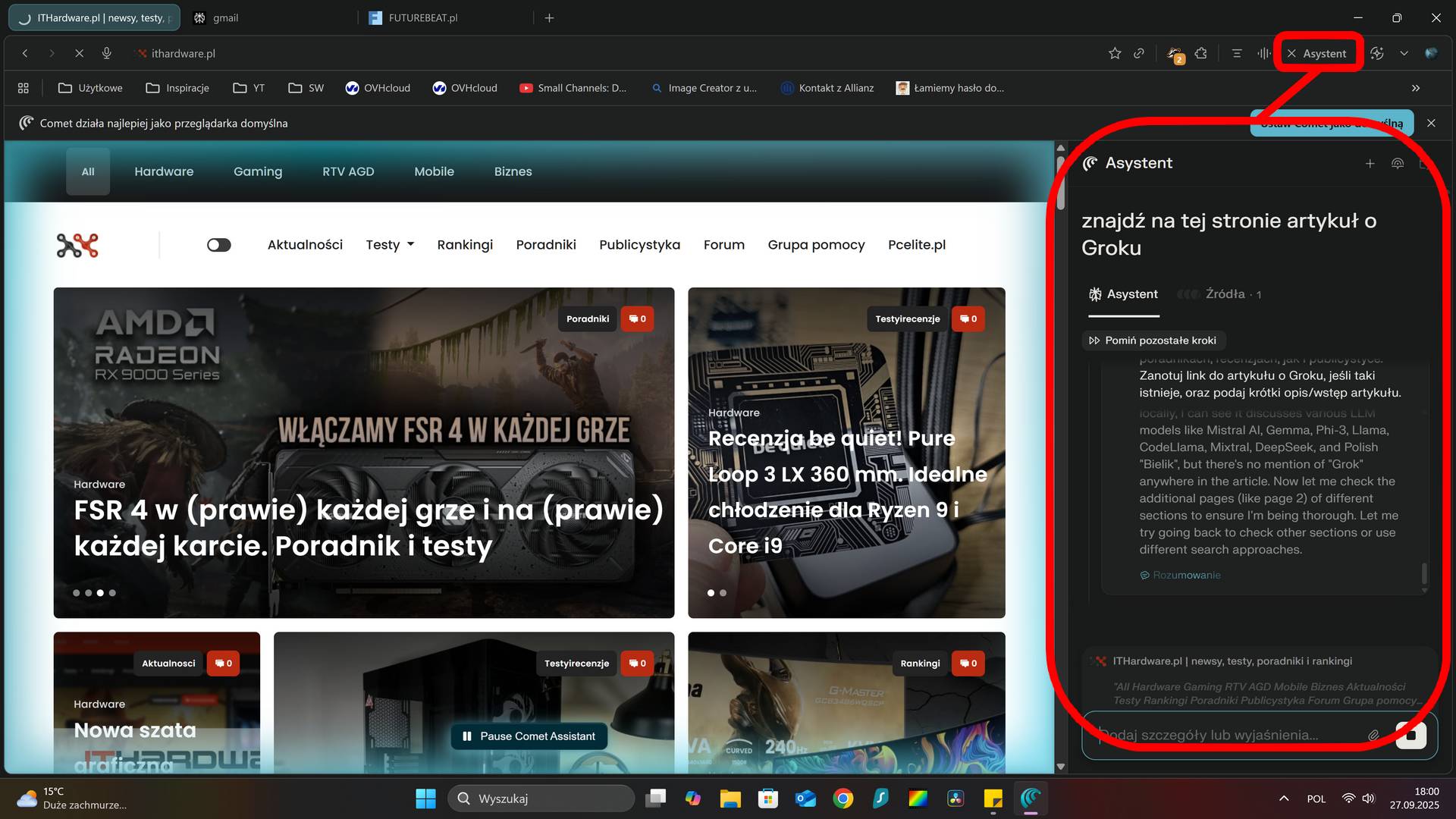Expand the hidden bookmarks overflow chevron
Screen dimensions: 1456x819
coord(1415,88)
